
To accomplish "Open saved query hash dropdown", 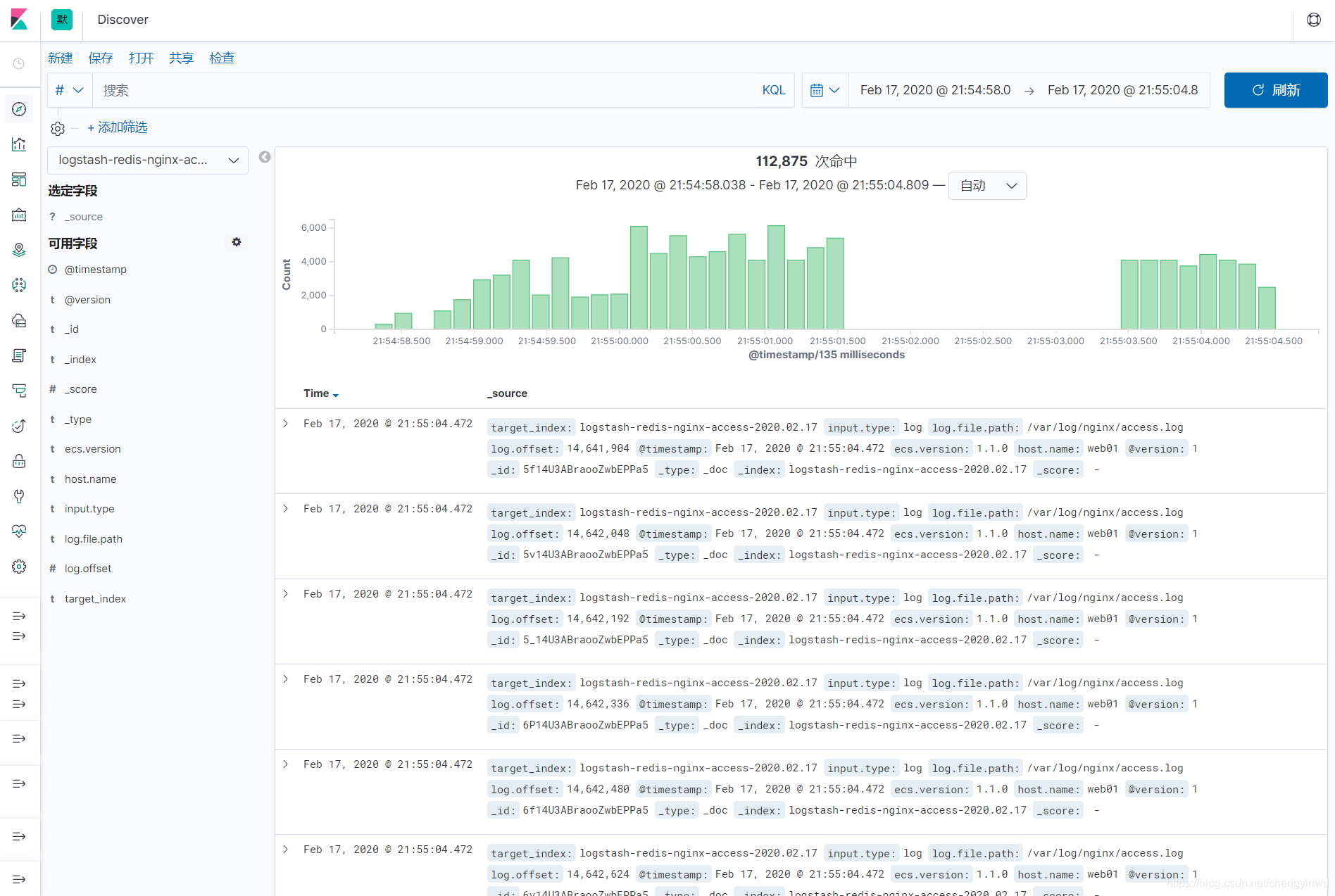I will coord(70,90).
